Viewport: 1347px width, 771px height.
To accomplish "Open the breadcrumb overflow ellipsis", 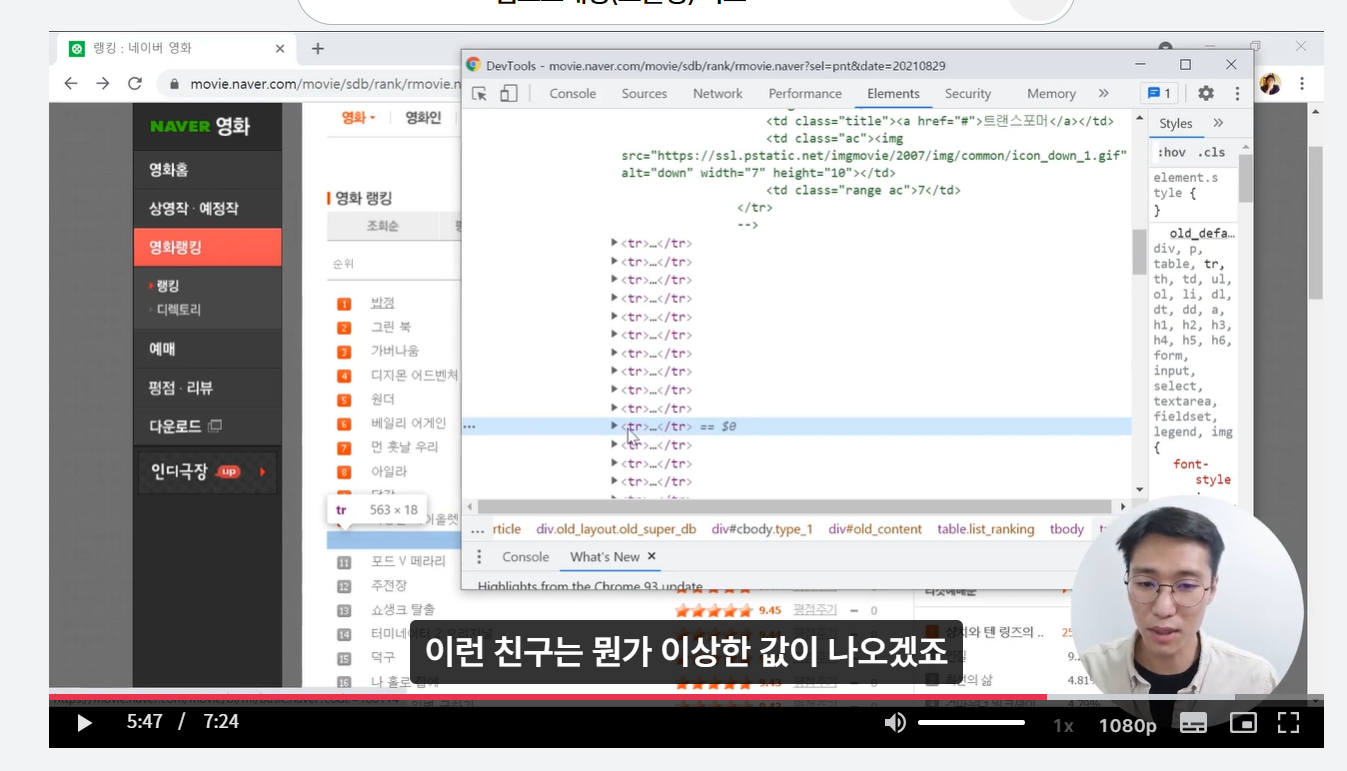I will click(477, 529).
